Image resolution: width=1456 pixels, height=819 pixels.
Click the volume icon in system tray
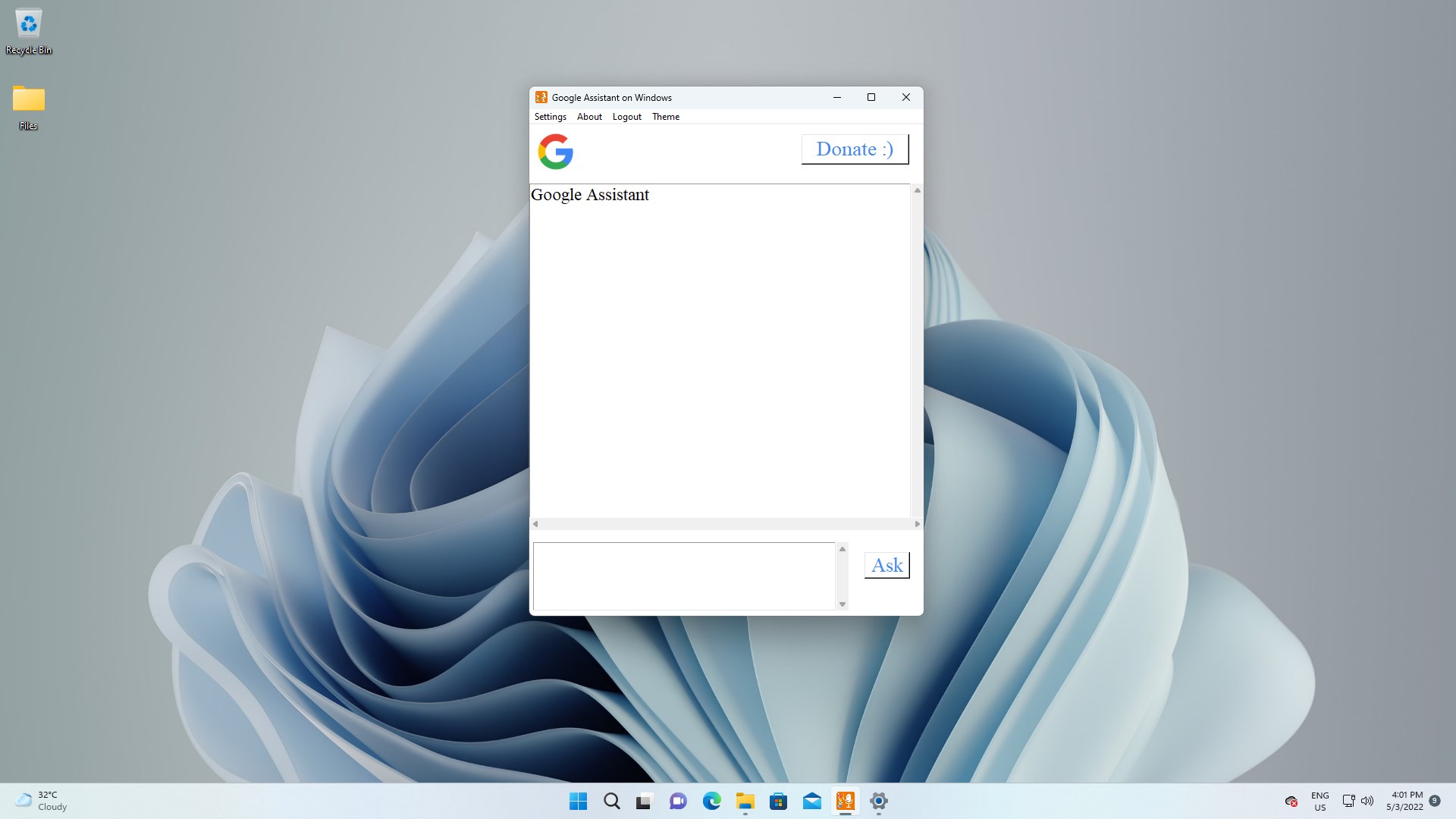[1367, 801]
